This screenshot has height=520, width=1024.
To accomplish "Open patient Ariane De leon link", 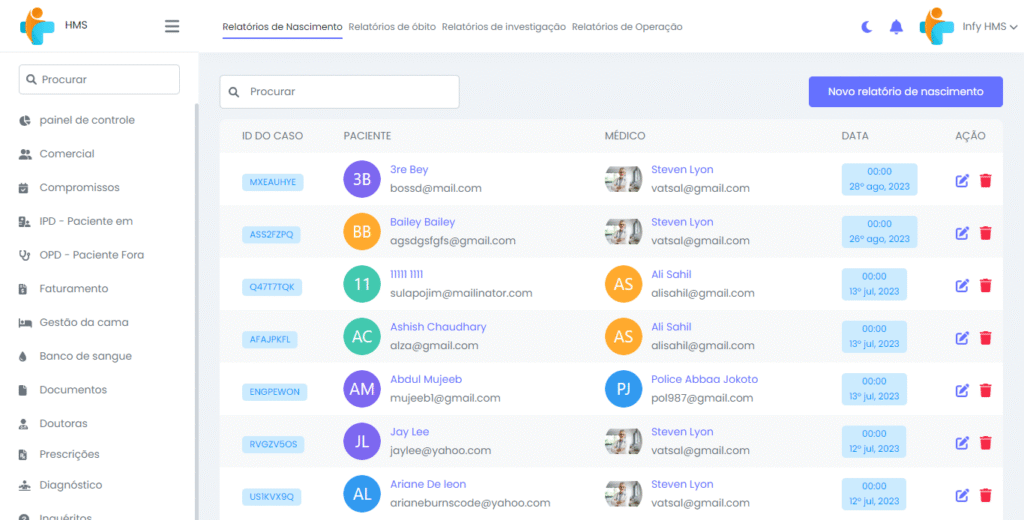I will (x=428, y=484).
